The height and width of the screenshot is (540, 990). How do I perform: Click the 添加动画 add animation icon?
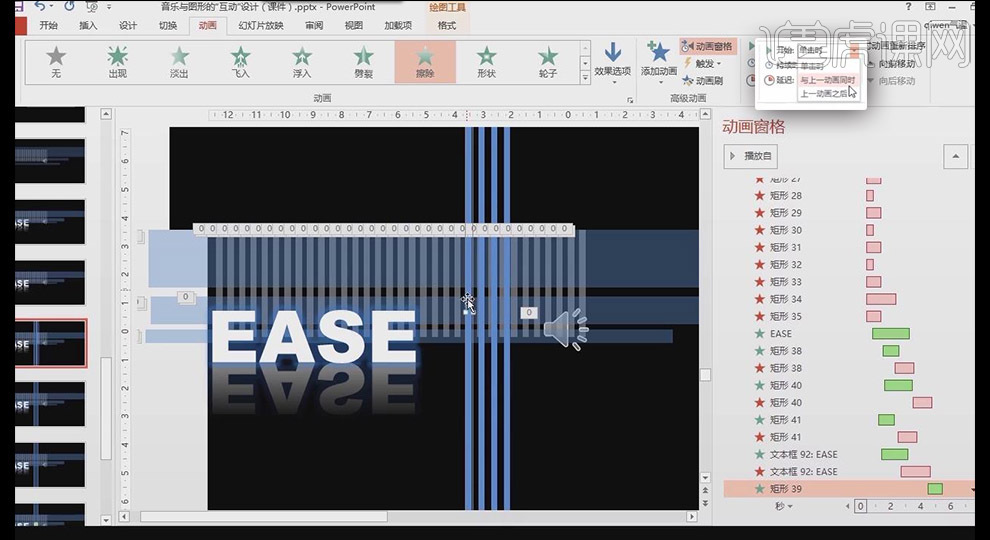coord(658,58)
